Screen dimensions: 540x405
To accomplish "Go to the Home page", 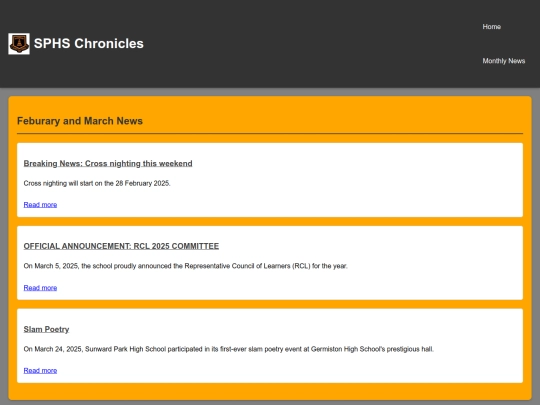I will (491, 27).
